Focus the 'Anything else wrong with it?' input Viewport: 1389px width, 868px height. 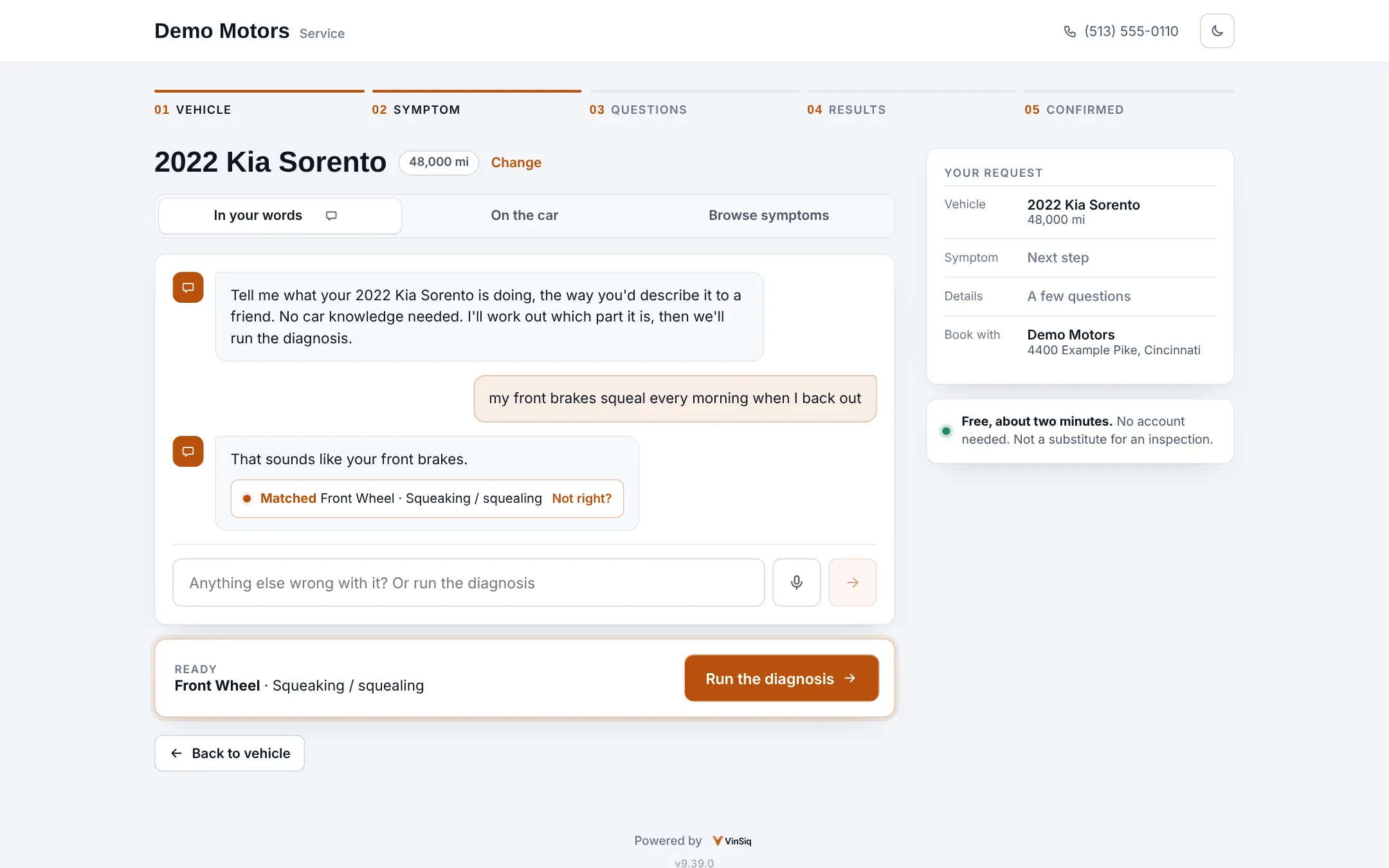click(x=468, y=583)
